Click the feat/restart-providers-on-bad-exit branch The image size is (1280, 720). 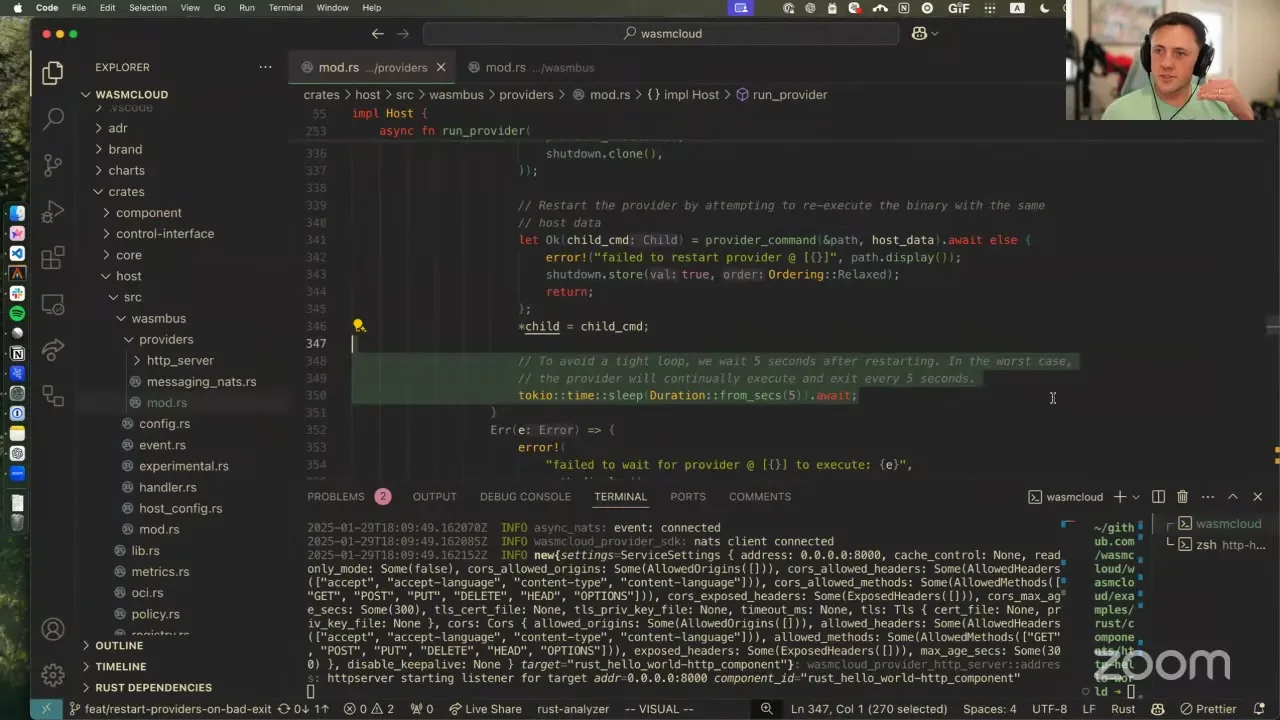point(170,709)
